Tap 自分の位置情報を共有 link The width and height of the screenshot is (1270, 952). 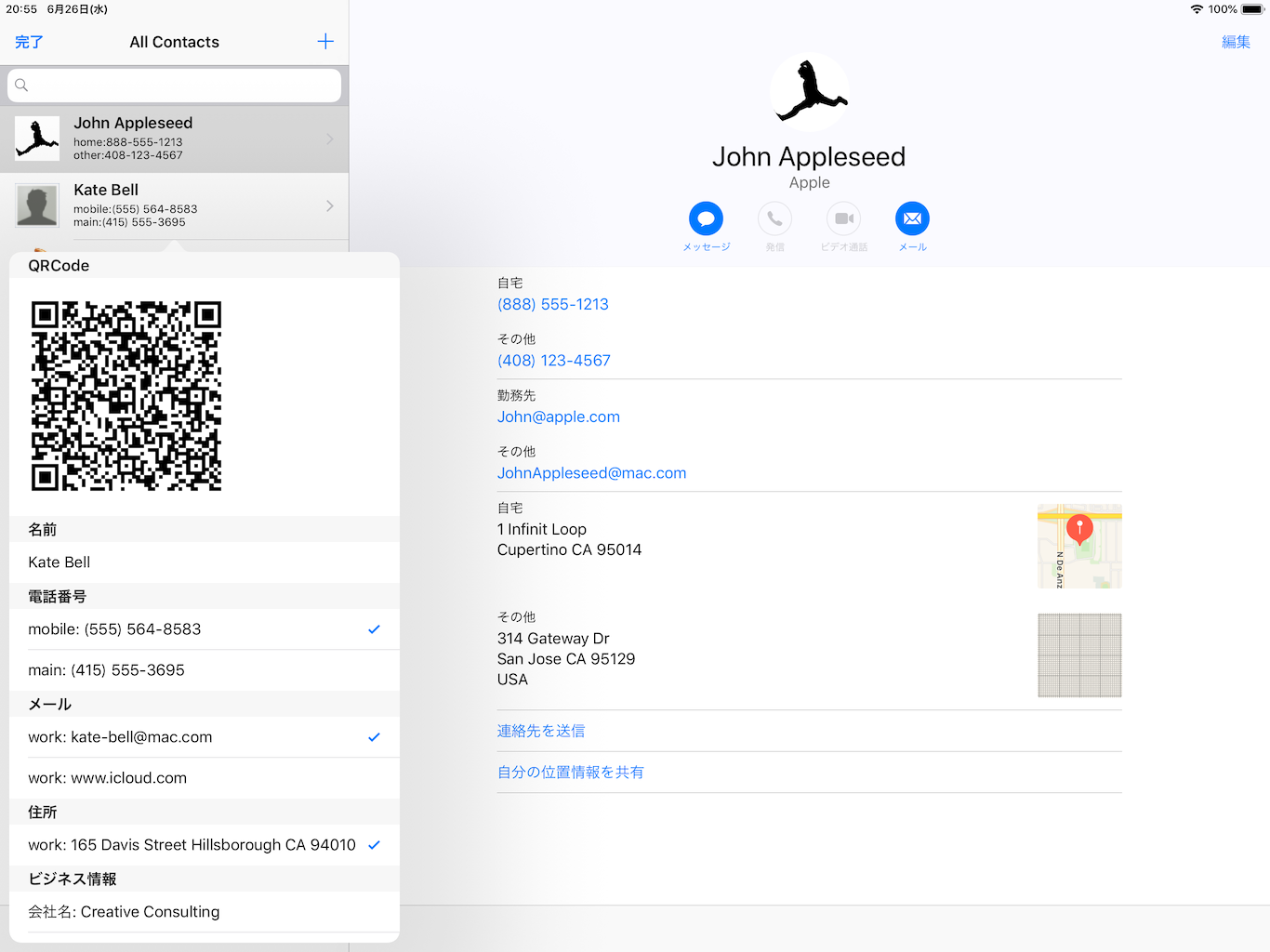[570, 772]
